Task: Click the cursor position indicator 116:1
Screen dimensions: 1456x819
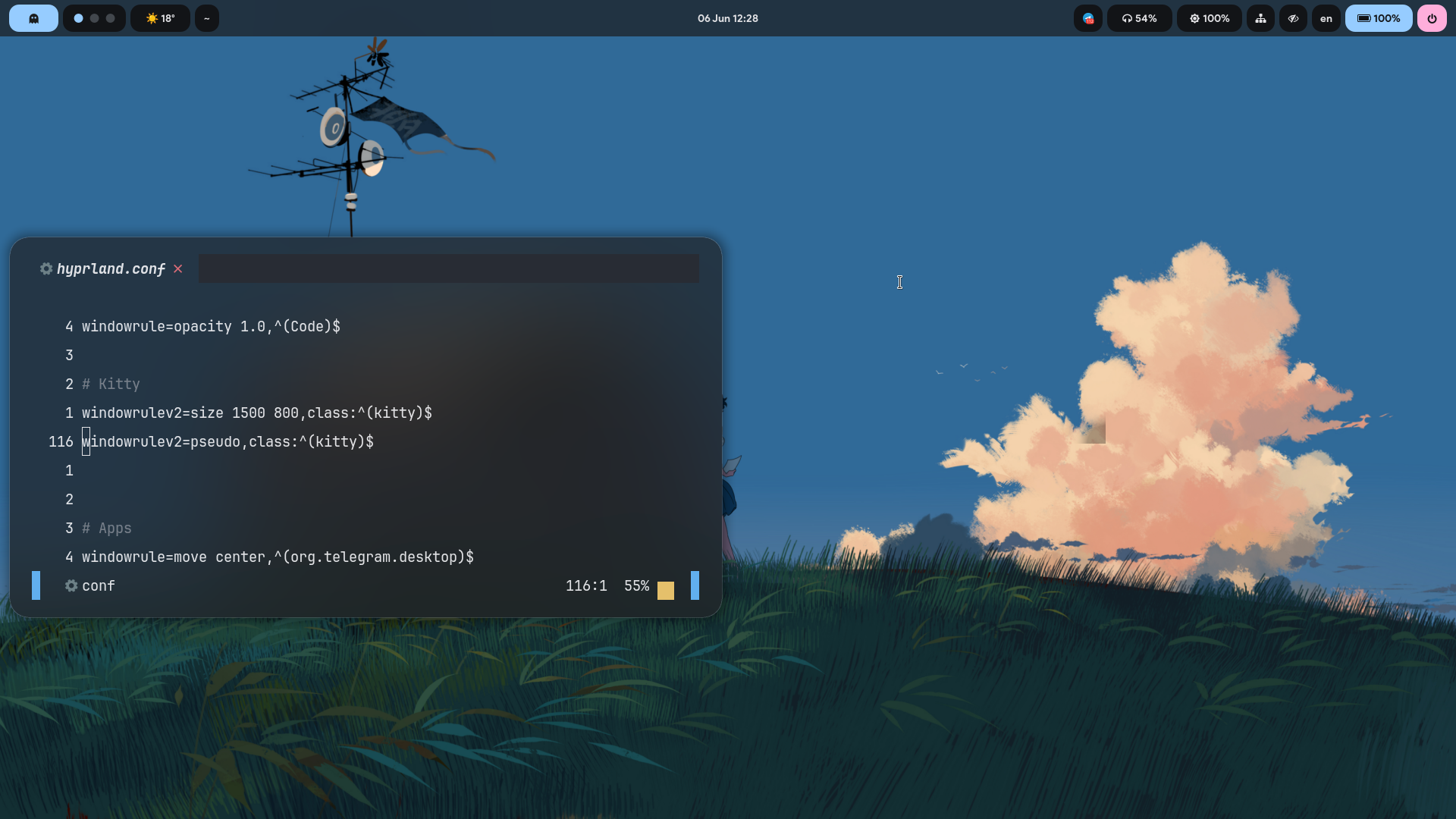Action: tap(585, 585)
